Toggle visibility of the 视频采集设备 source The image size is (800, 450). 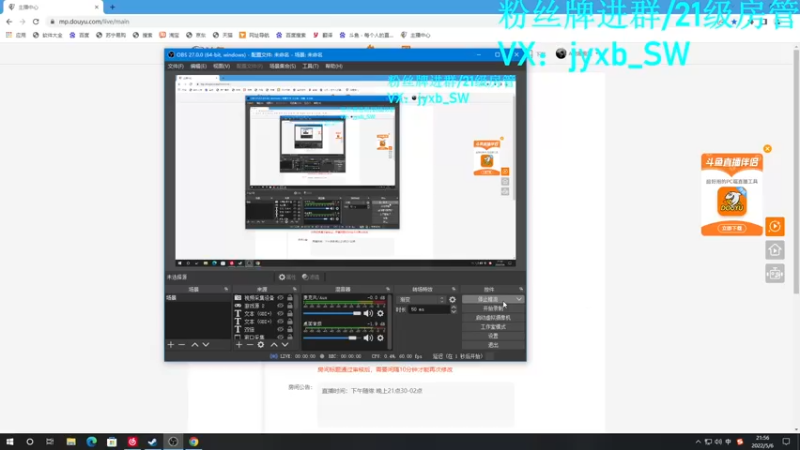click(280, 298)
